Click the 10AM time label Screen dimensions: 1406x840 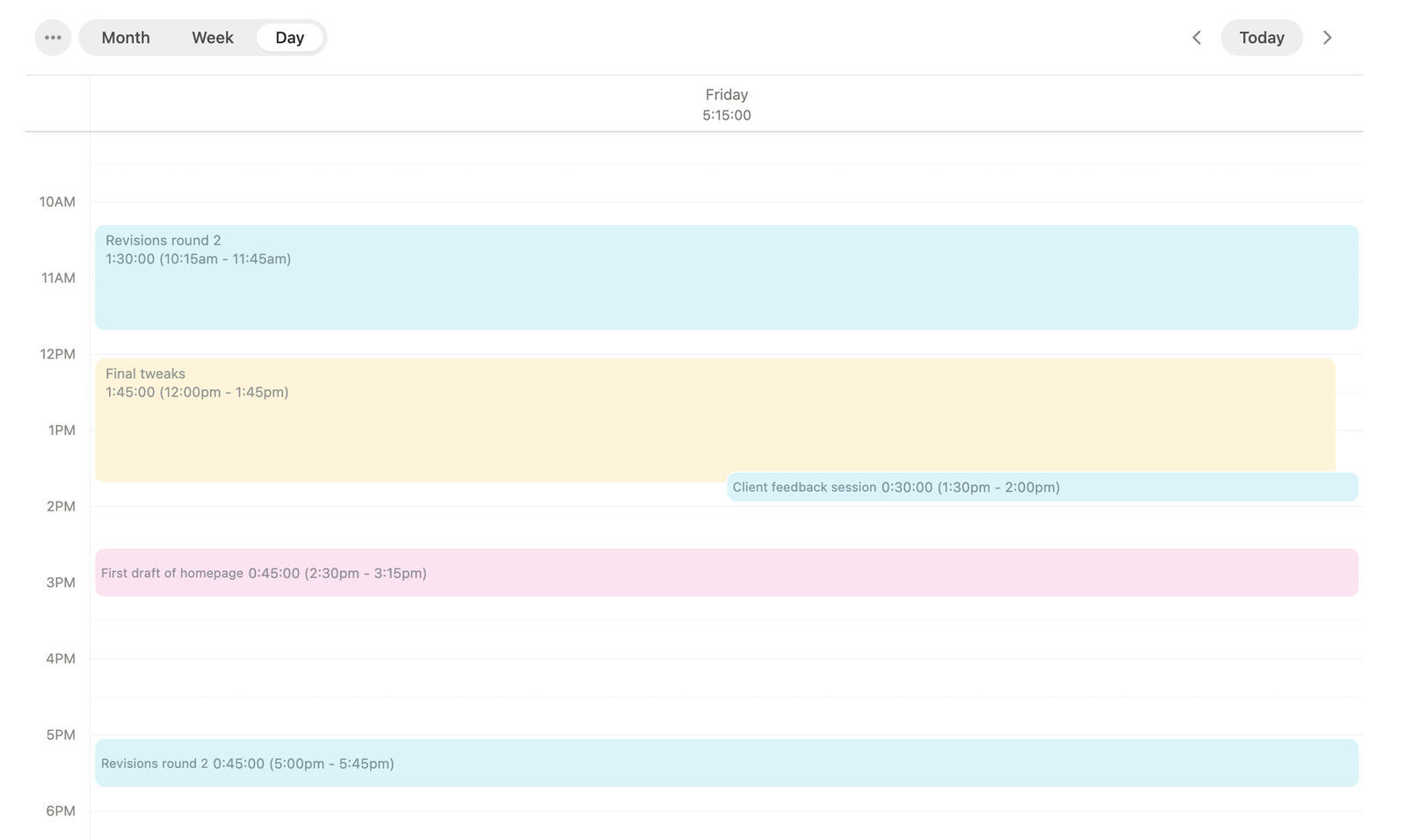[x=57, y=202]
